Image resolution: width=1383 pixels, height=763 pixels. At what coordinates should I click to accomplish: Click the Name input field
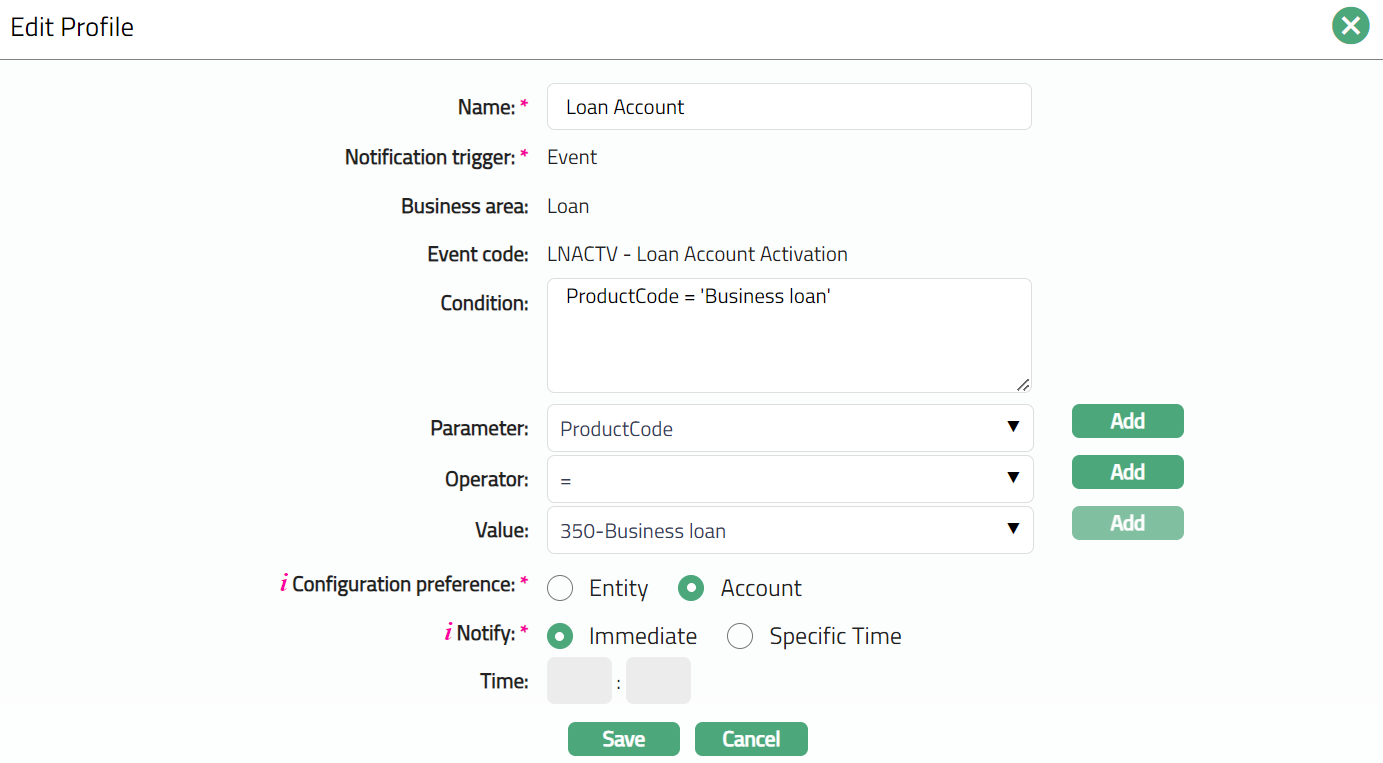point(788,107)
